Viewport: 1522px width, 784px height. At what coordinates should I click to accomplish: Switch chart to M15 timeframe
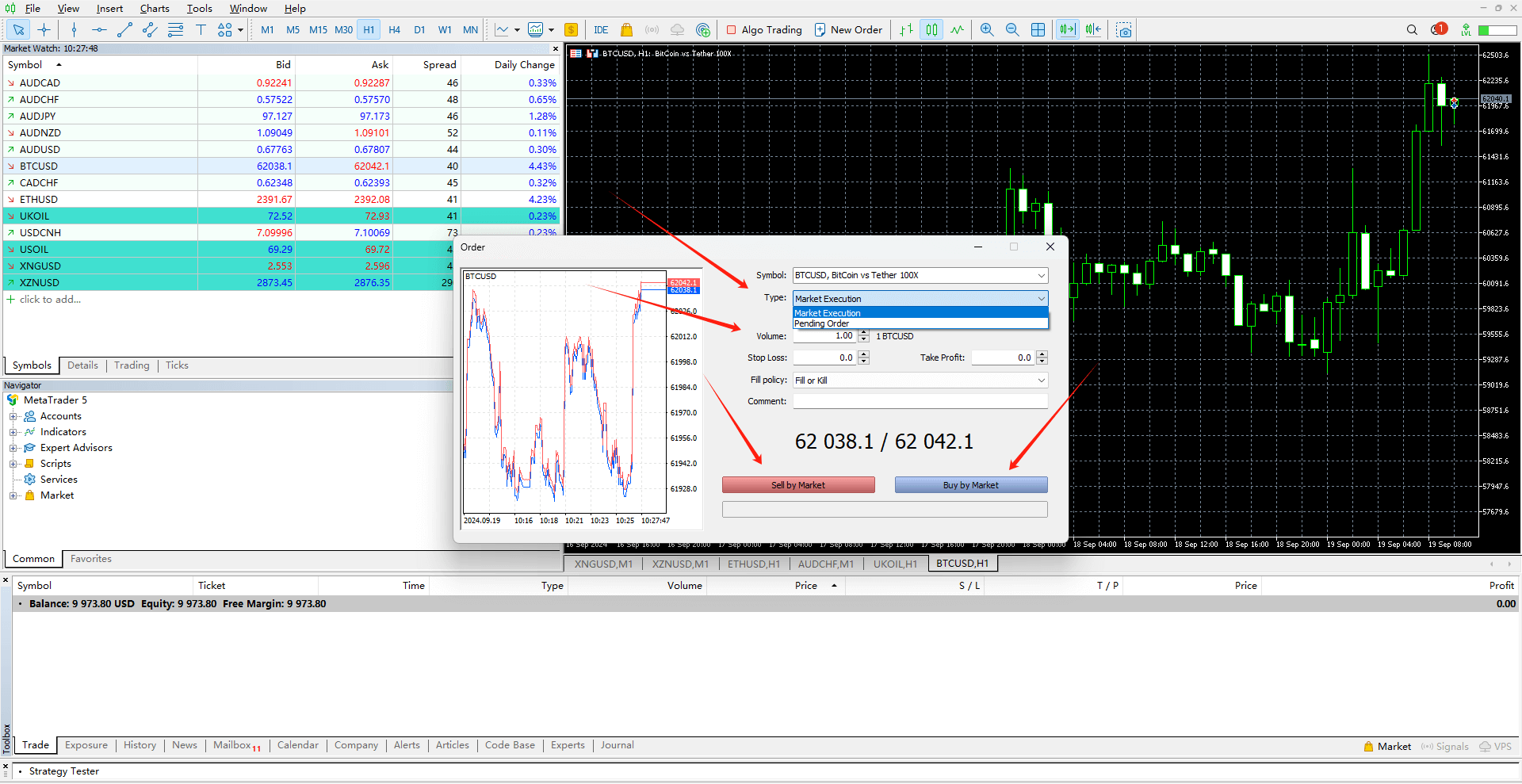(x=318, y=30)
